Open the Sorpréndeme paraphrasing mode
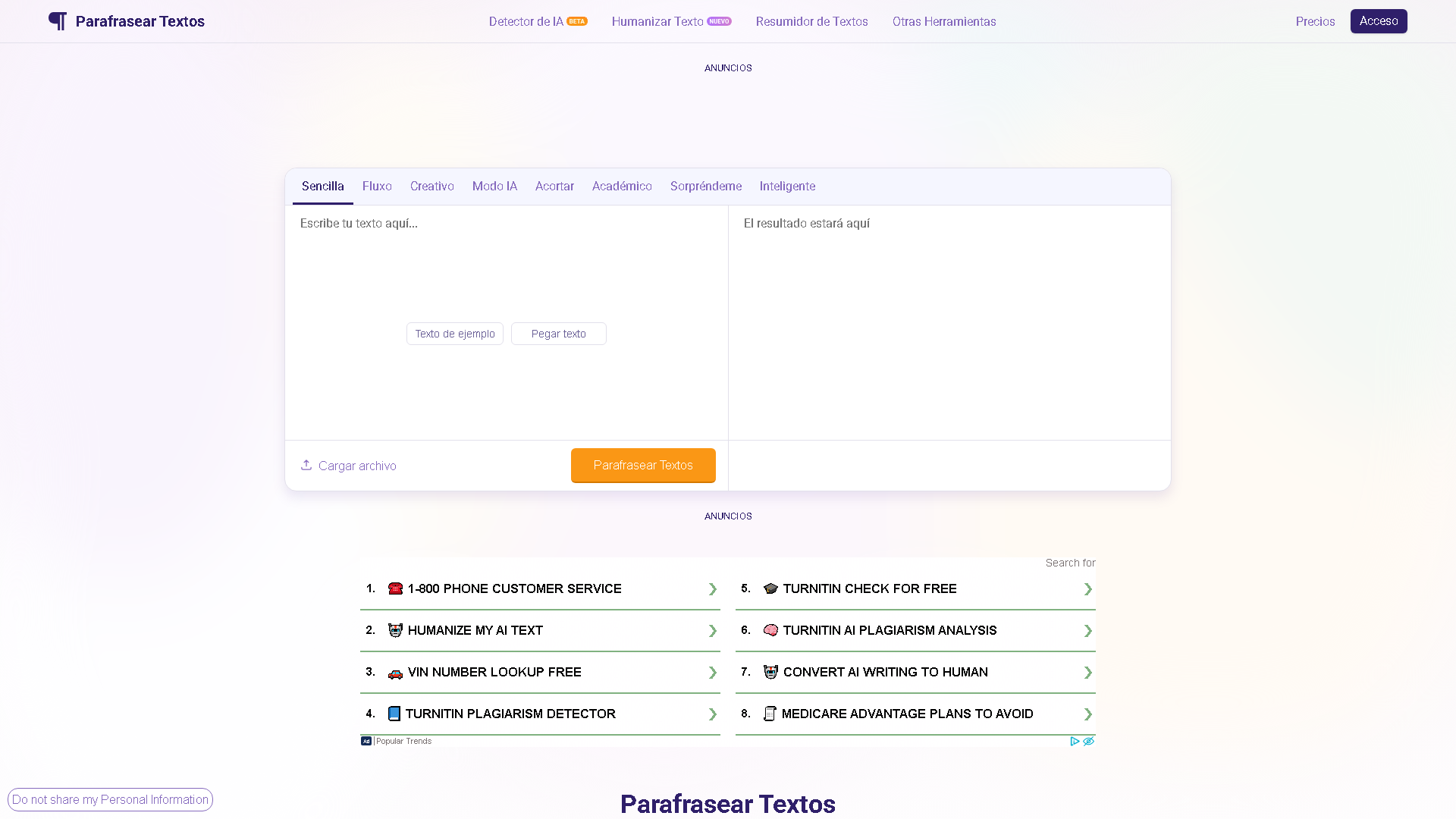The image size is (1456, 819). pos(705,186)
